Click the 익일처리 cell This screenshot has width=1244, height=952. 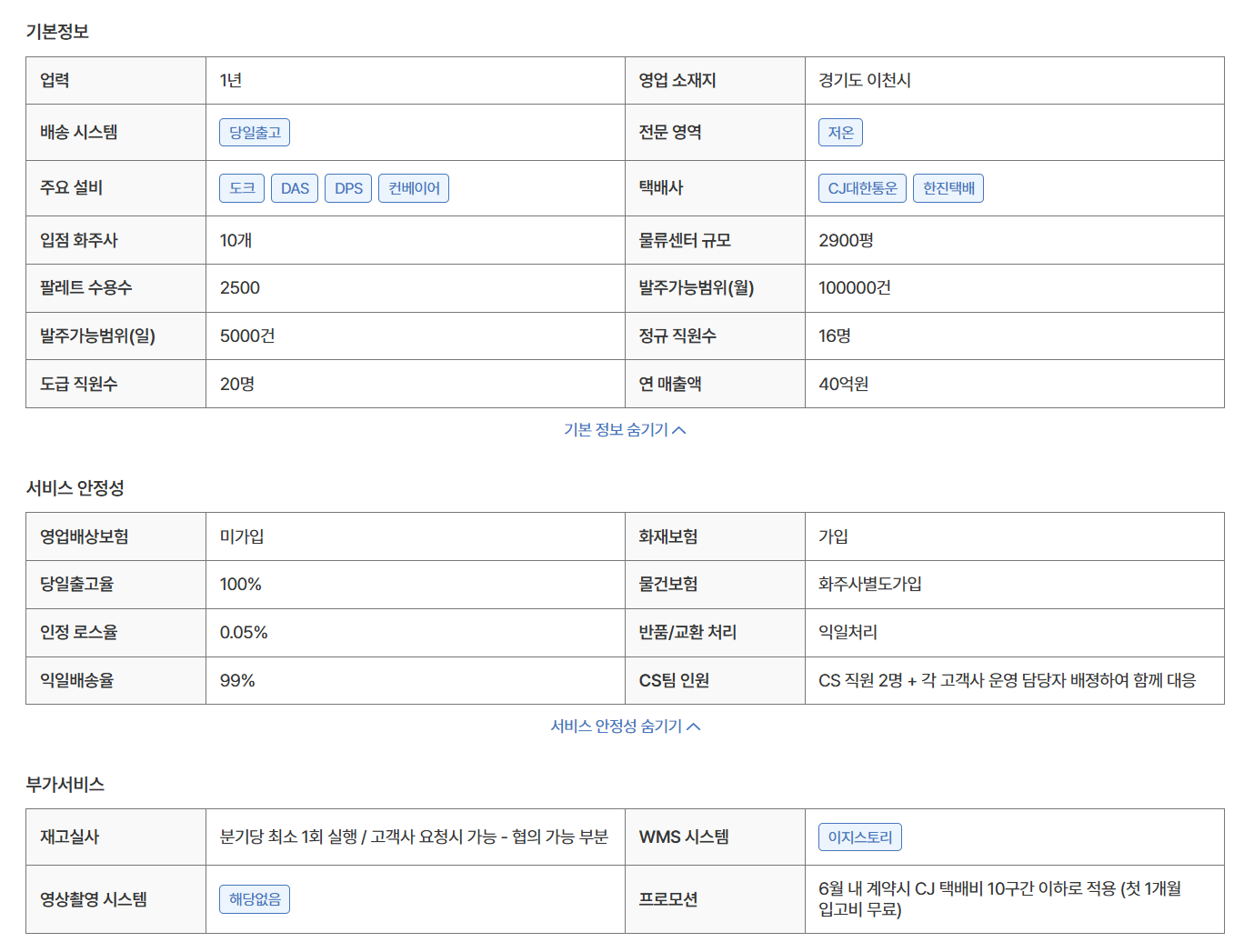click(848, 633)
